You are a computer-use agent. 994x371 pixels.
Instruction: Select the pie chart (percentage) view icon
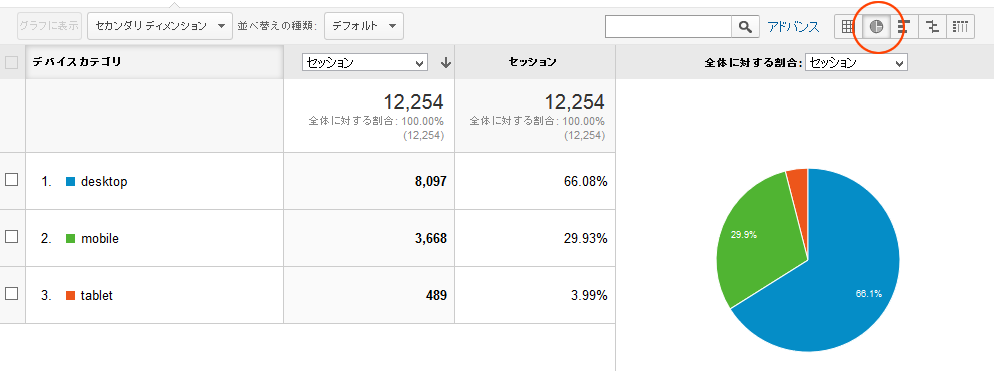tap(876, 27)
